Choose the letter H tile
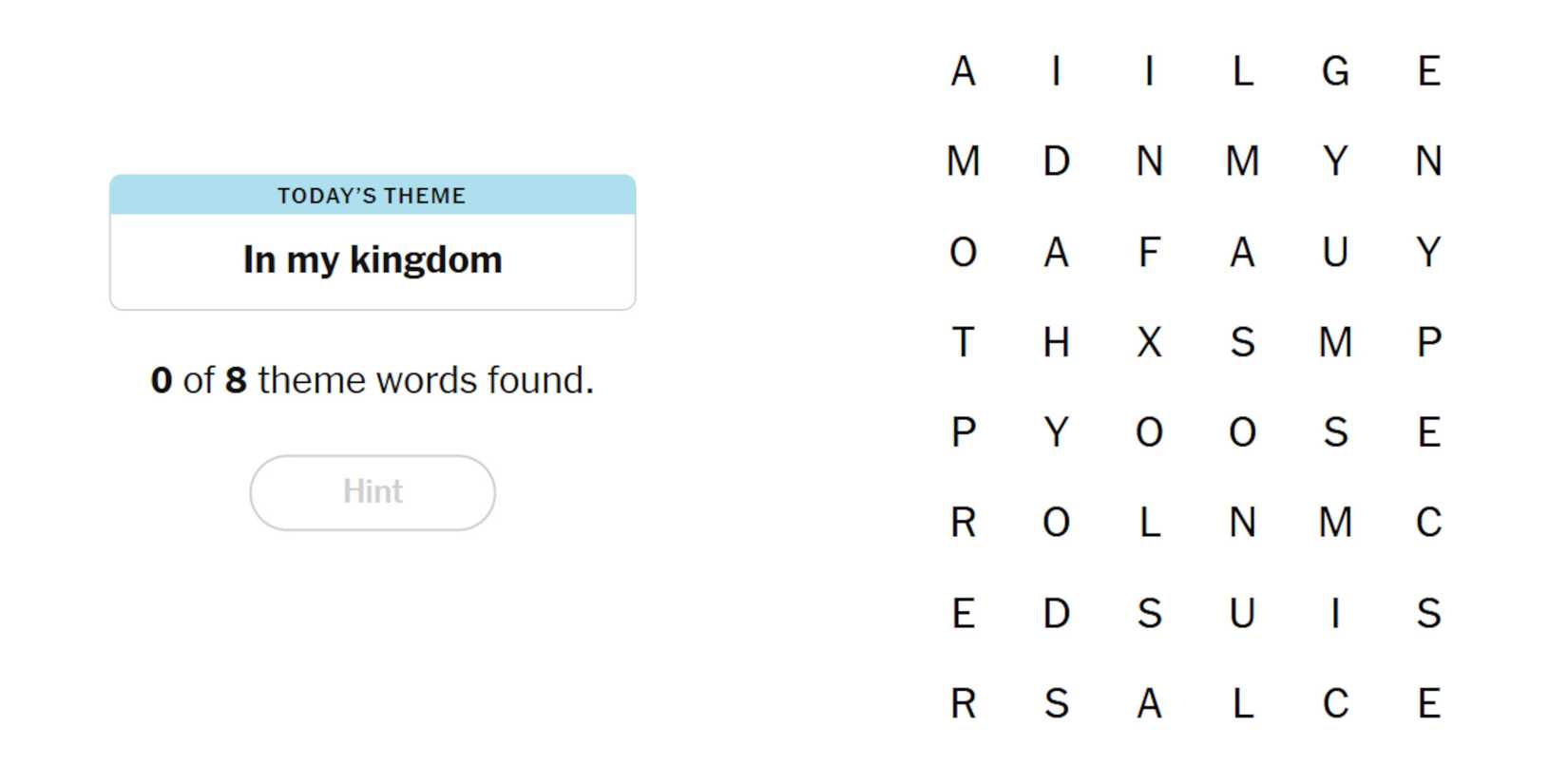 point(1056,342)
